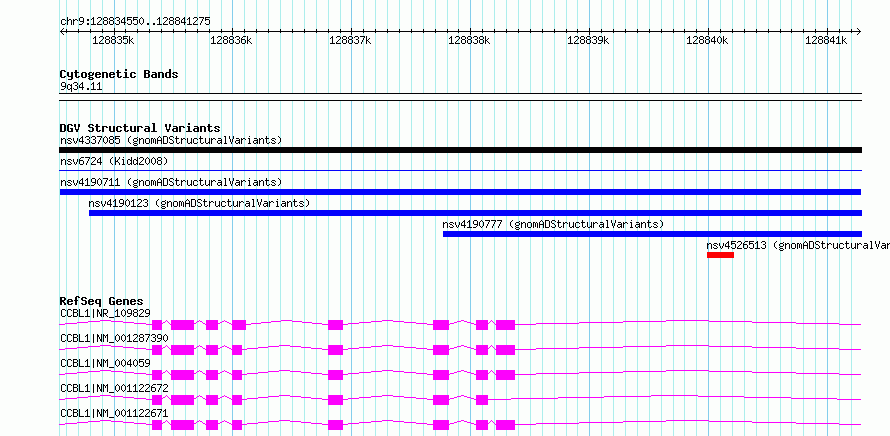Click the blue nsv4190711 variant bar
The image size is (890, 436).
point(460,192)
